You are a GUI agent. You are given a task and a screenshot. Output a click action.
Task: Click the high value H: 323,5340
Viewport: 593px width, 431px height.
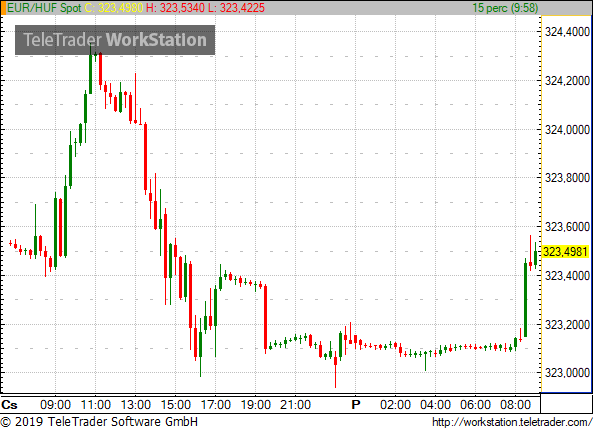point(175,8)
